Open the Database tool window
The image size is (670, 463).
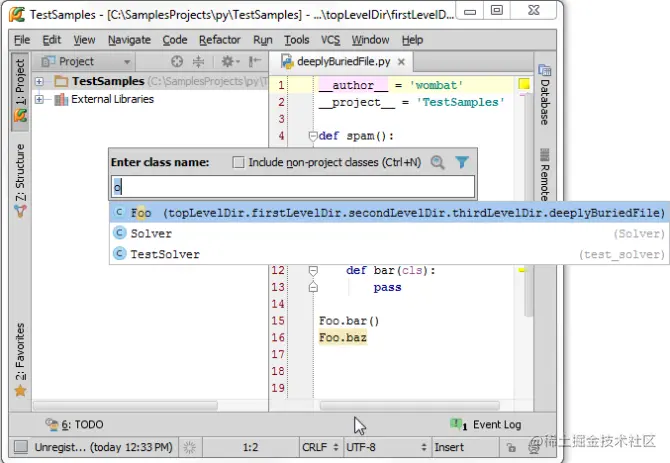(x=544, y=95)
